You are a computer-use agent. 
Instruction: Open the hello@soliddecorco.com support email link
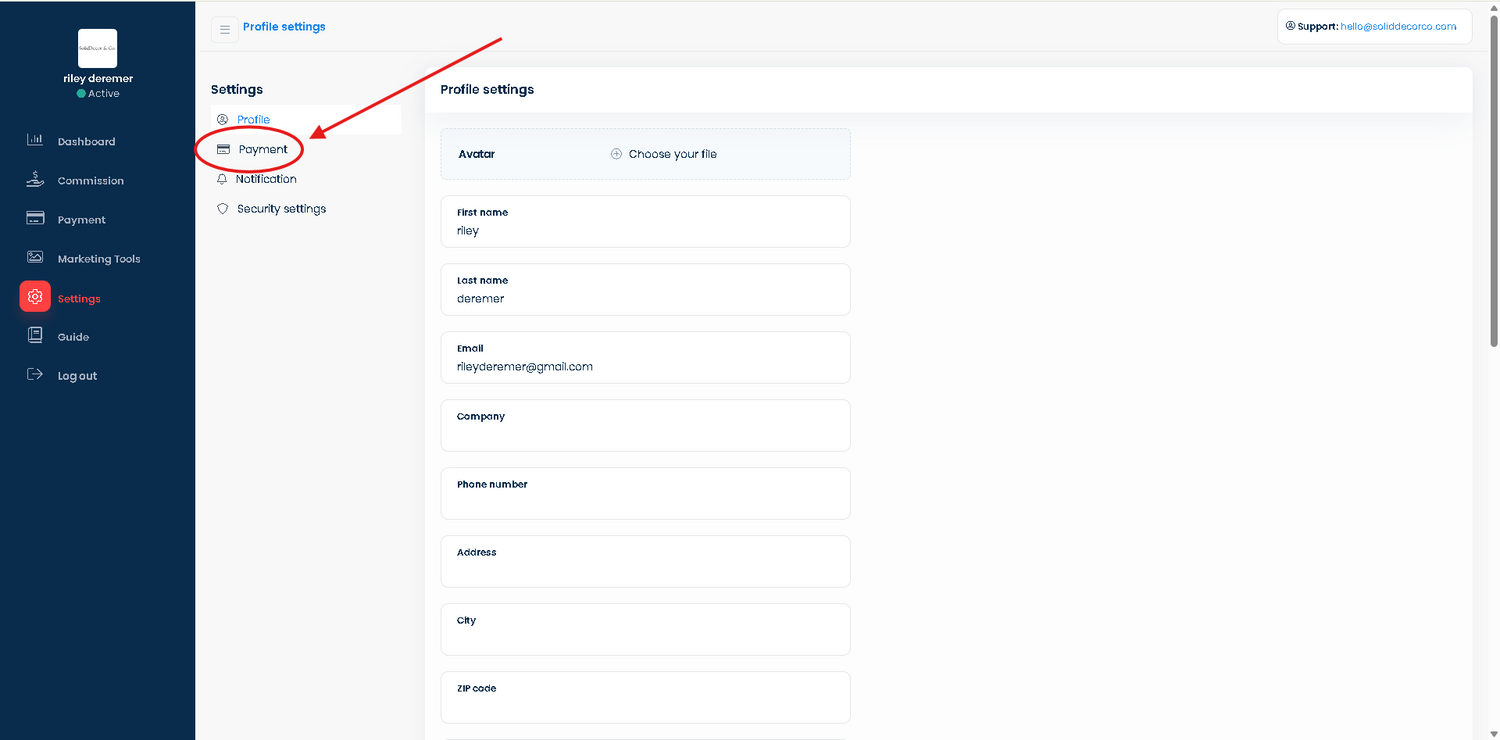(1400, 26)
